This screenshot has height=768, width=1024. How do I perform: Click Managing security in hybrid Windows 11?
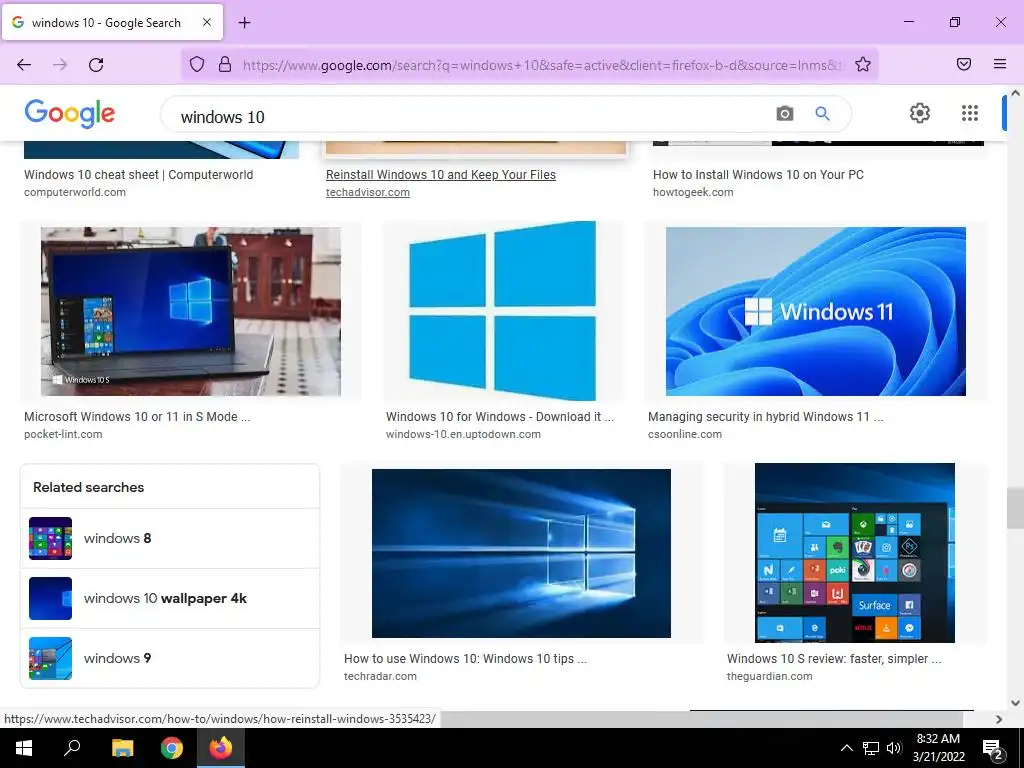(765, 417)
